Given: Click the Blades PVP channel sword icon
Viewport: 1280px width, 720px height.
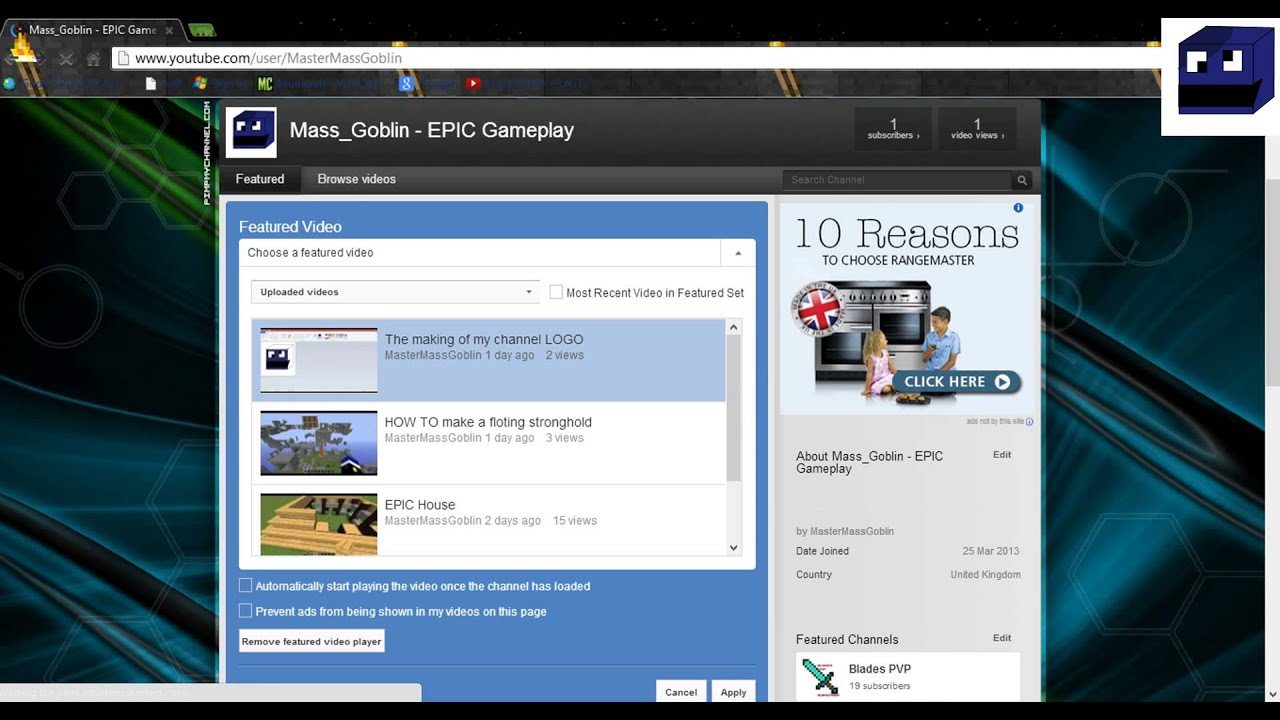Looking at the screenshot, I should pyautogui.click(x=821, y=677).
